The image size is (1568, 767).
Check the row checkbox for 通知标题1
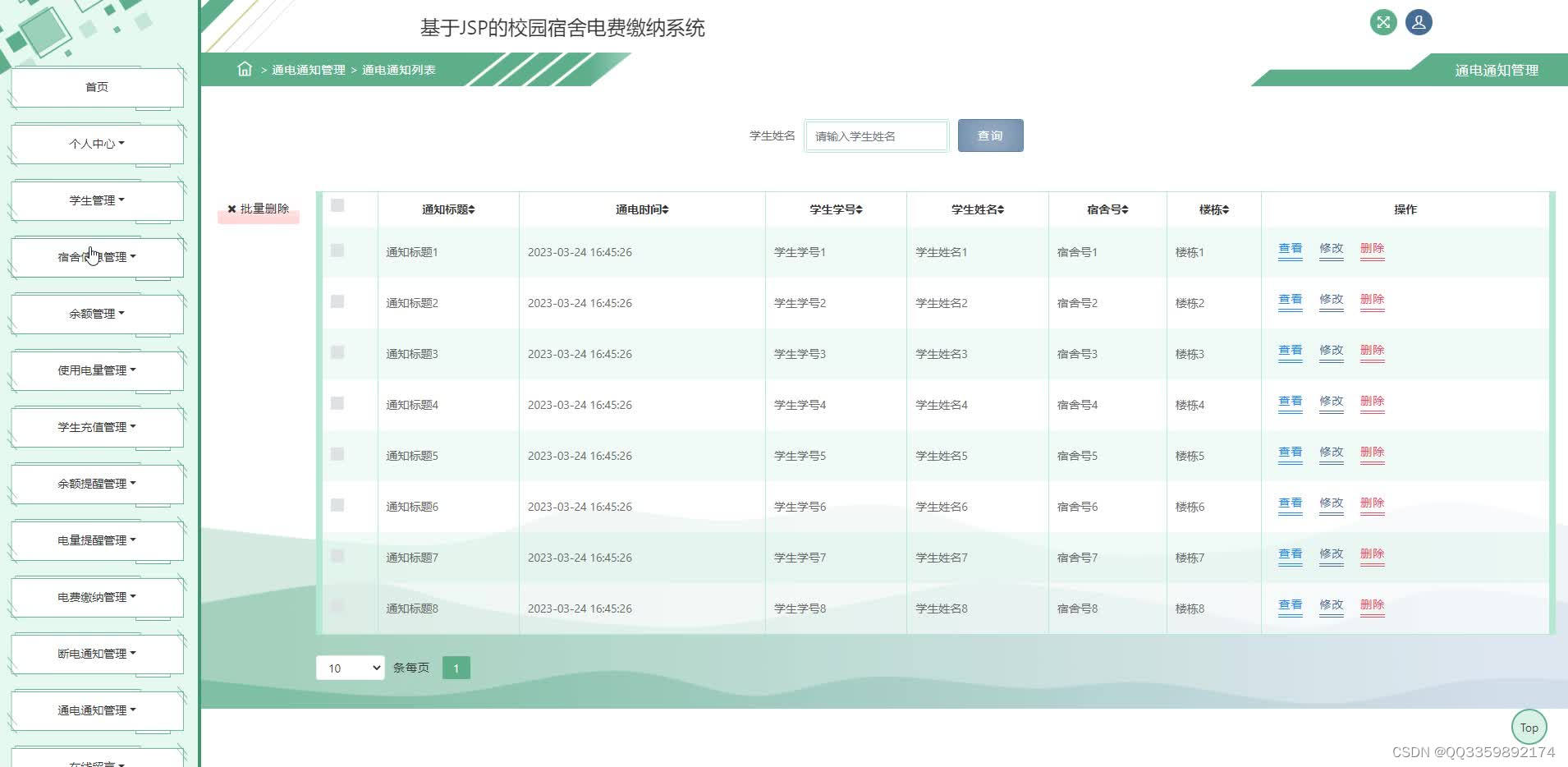337,250
